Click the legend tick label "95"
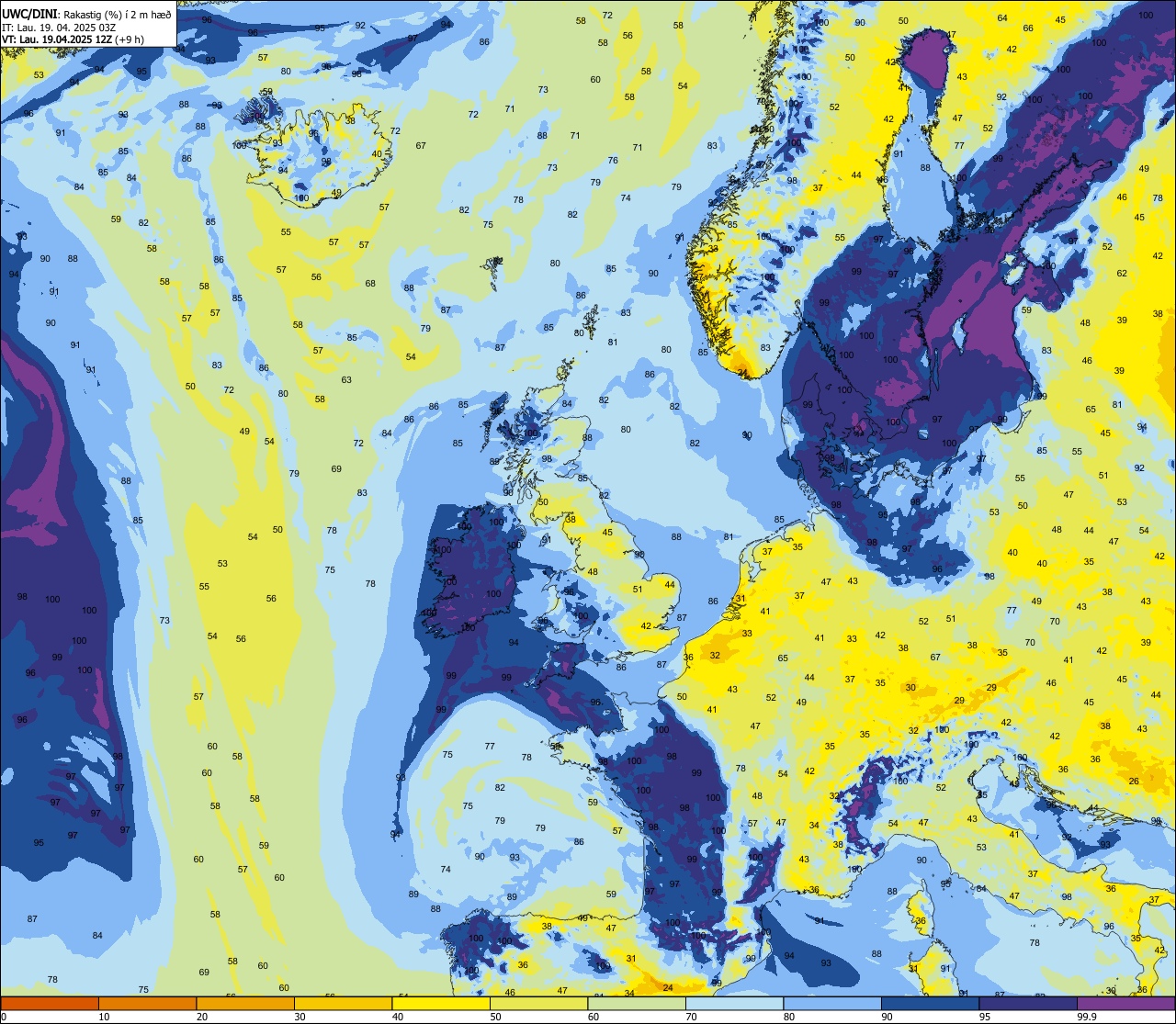The width and height of the screenshot is (1176, 1024). (x=985, y=1017)
